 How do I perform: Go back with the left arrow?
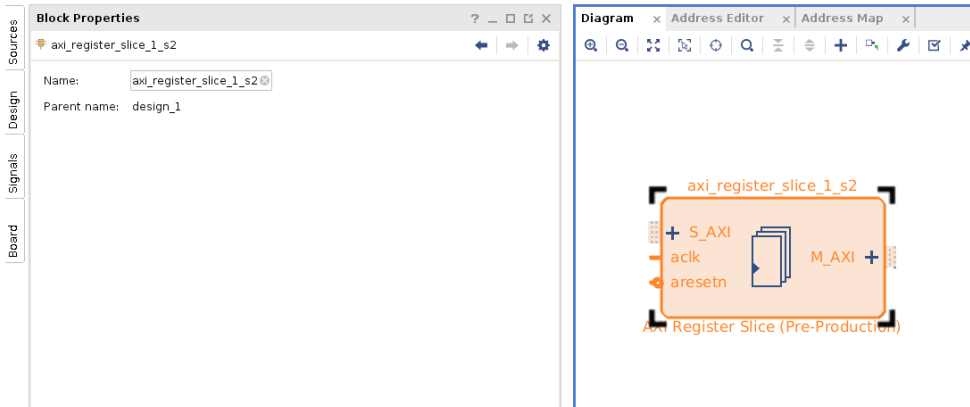click(x=481, y=45)
